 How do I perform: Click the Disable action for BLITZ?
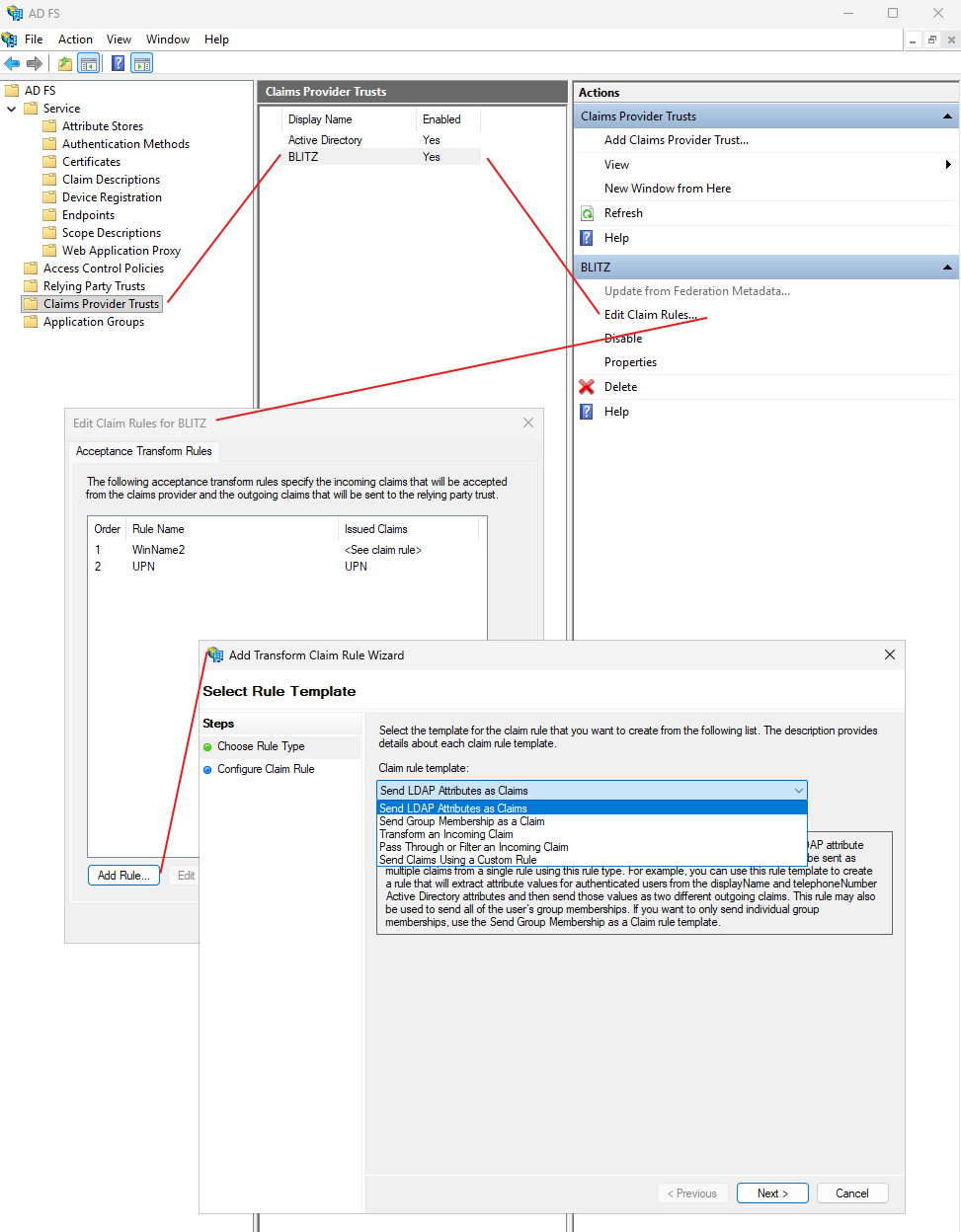(x=623, y=339)
